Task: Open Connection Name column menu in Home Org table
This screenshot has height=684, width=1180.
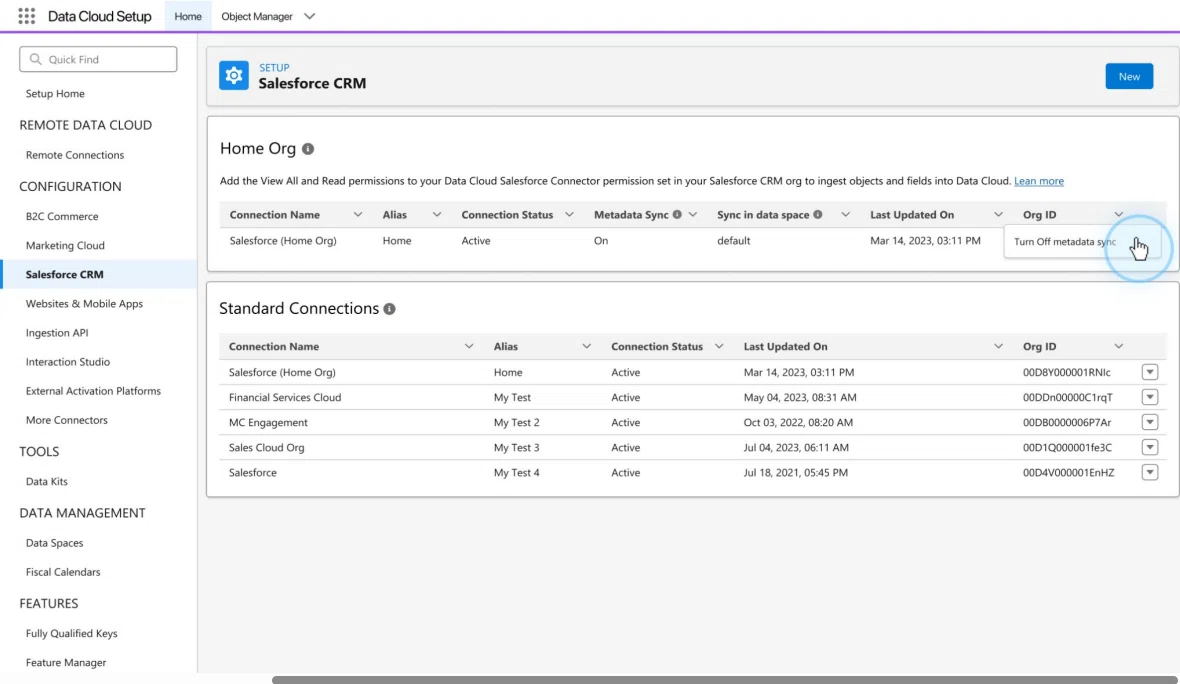Action: click(x=357, y=214)
